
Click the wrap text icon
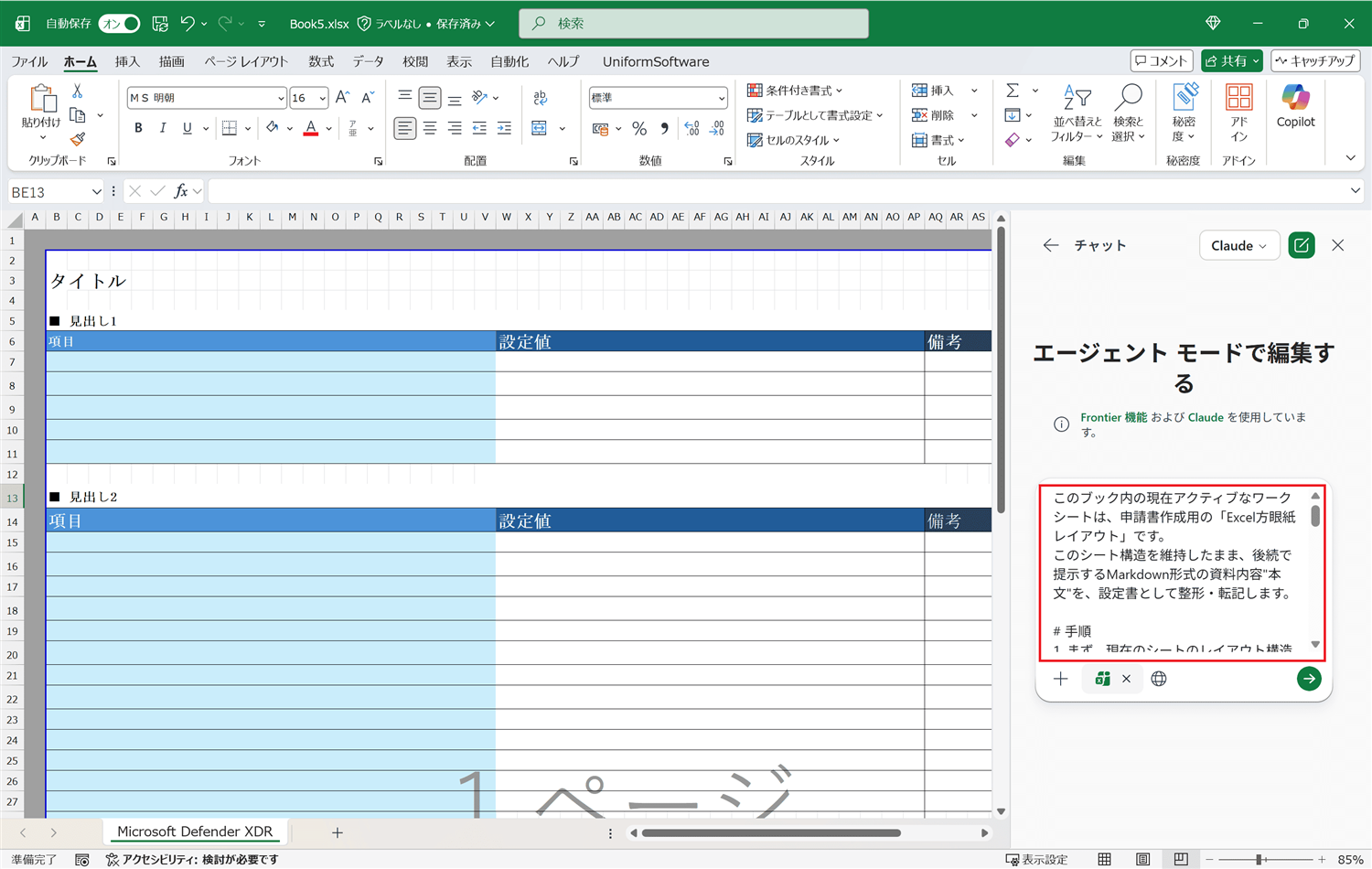[540, 98]
